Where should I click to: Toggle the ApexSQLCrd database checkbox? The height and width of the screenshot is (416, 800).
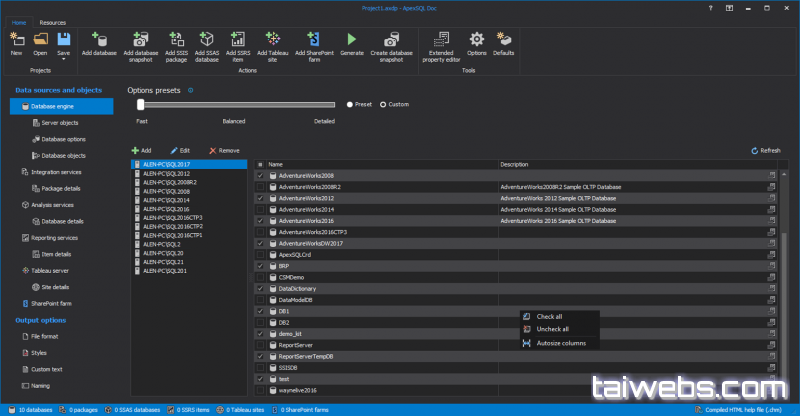pos(261,254)
